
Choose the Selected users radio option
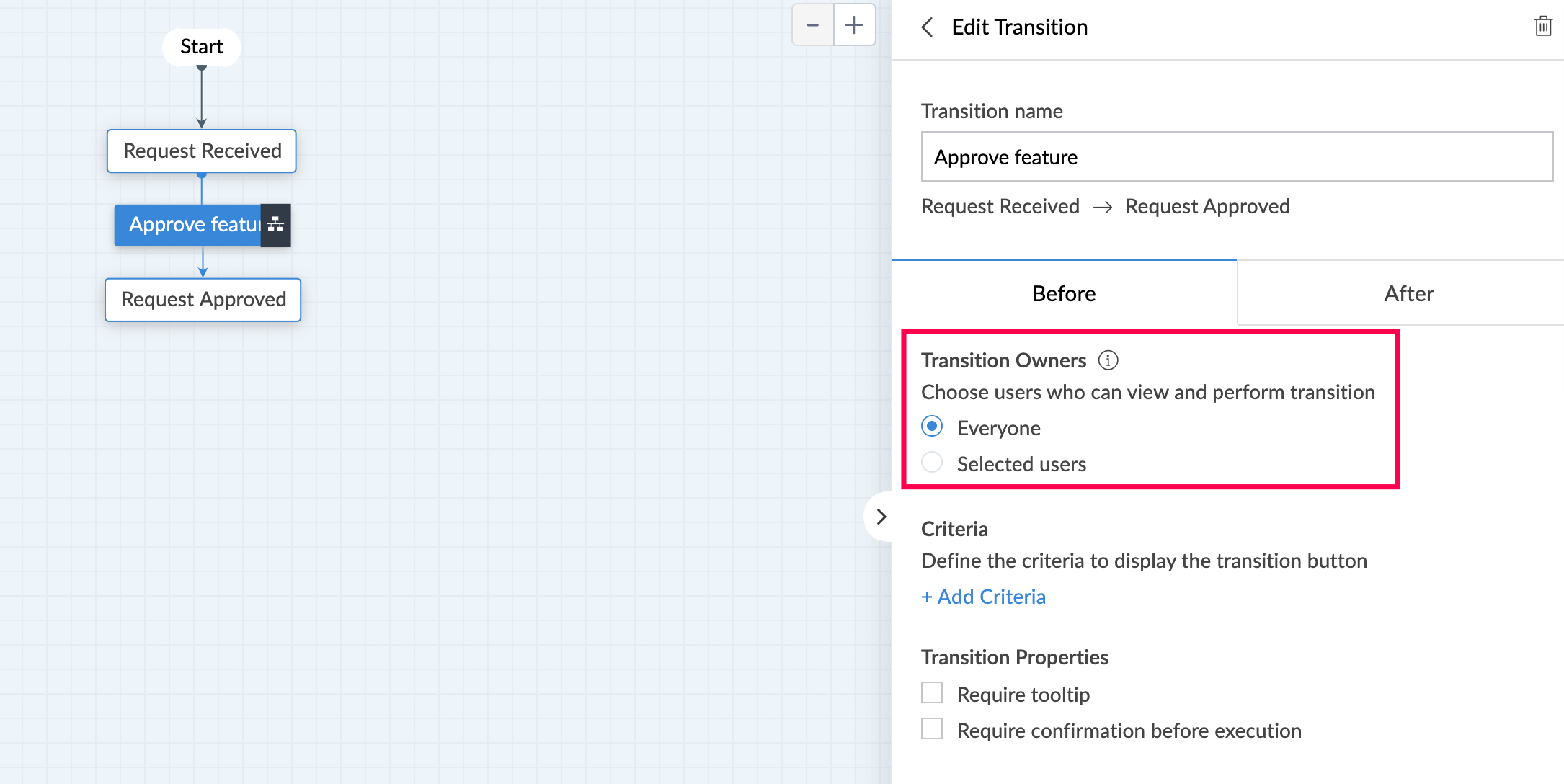pyautogui.click(x=932, y=463)
